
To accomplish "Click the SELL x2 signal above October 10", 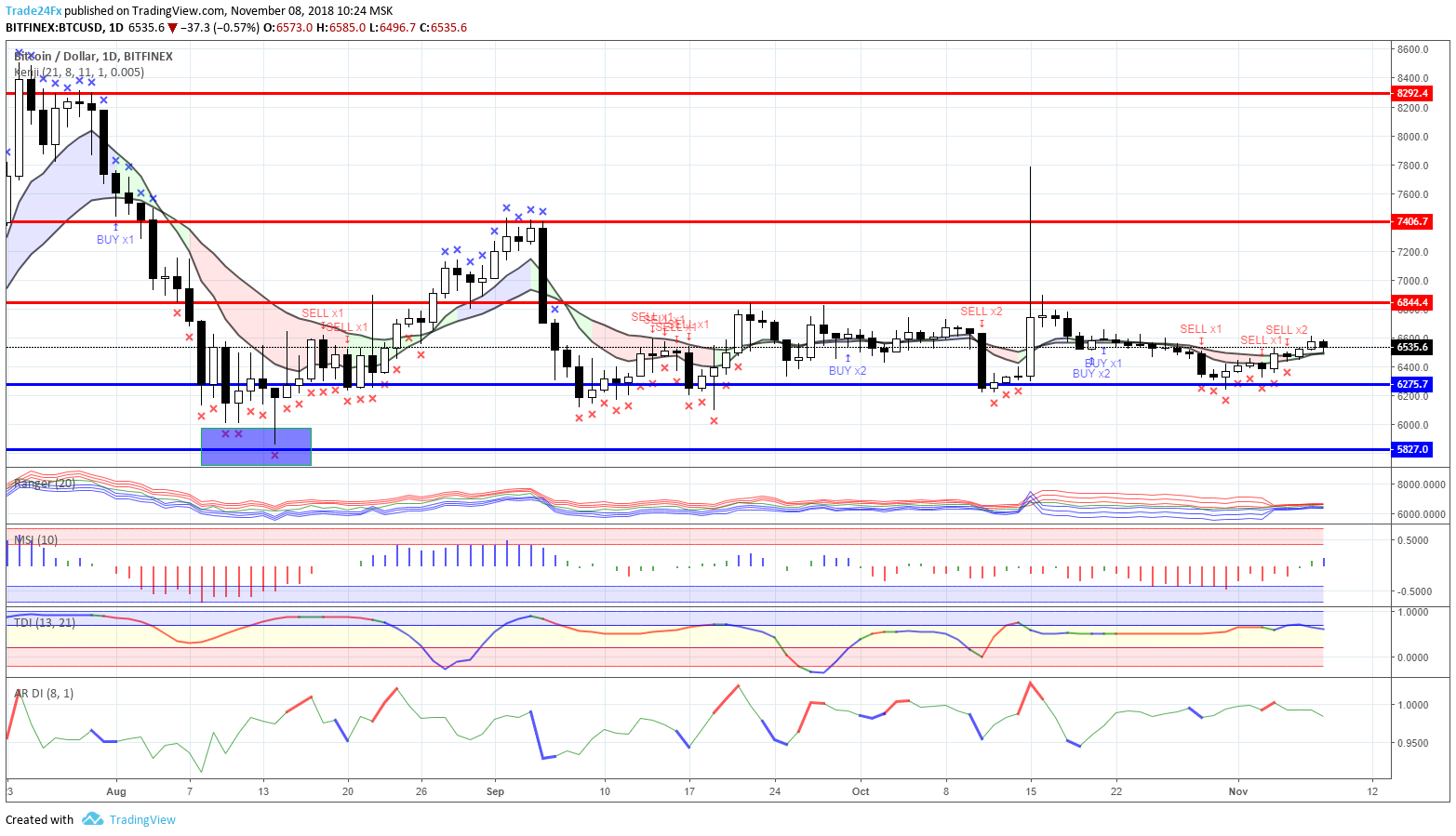I will click(x=982, y=312).
